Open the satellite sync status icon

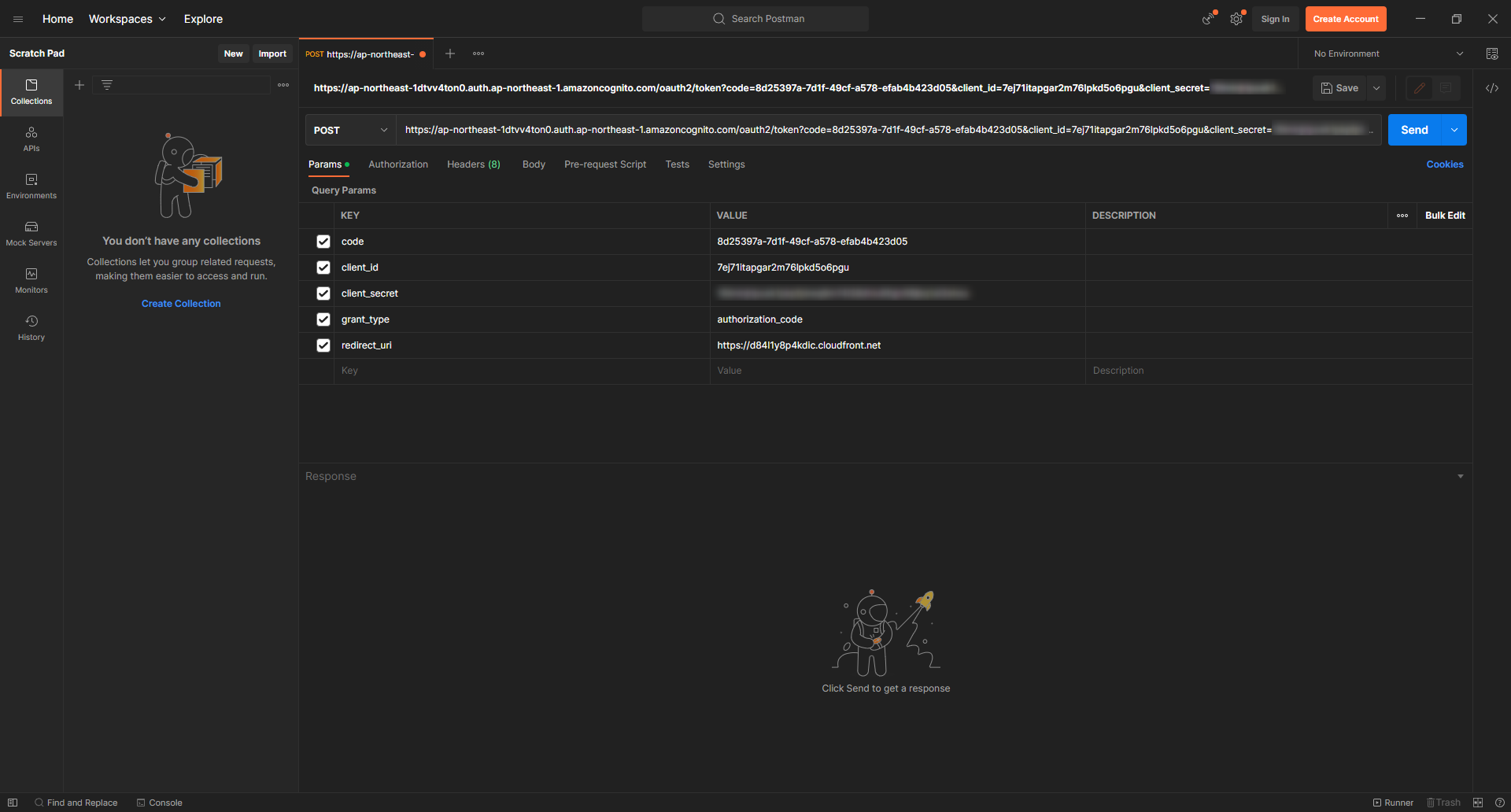point(1209,19)
